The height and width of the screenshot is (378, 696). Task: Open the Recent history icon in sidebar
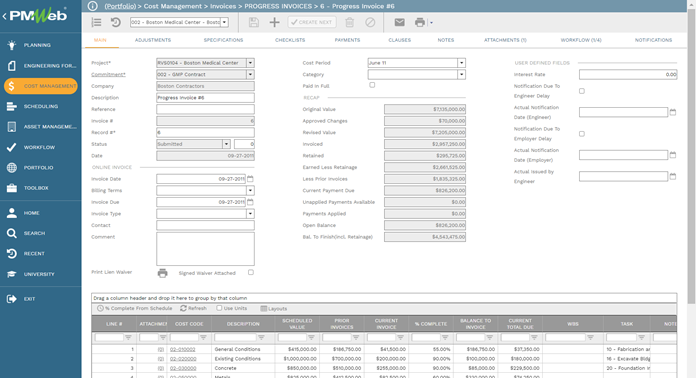12,254
